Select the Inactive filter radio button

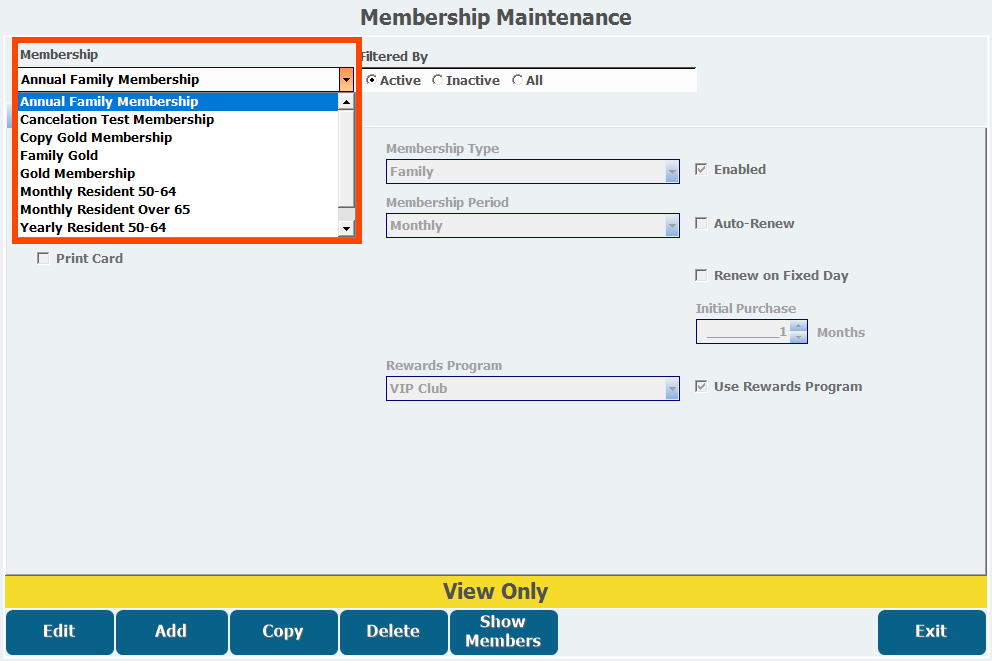click(437, 80)
